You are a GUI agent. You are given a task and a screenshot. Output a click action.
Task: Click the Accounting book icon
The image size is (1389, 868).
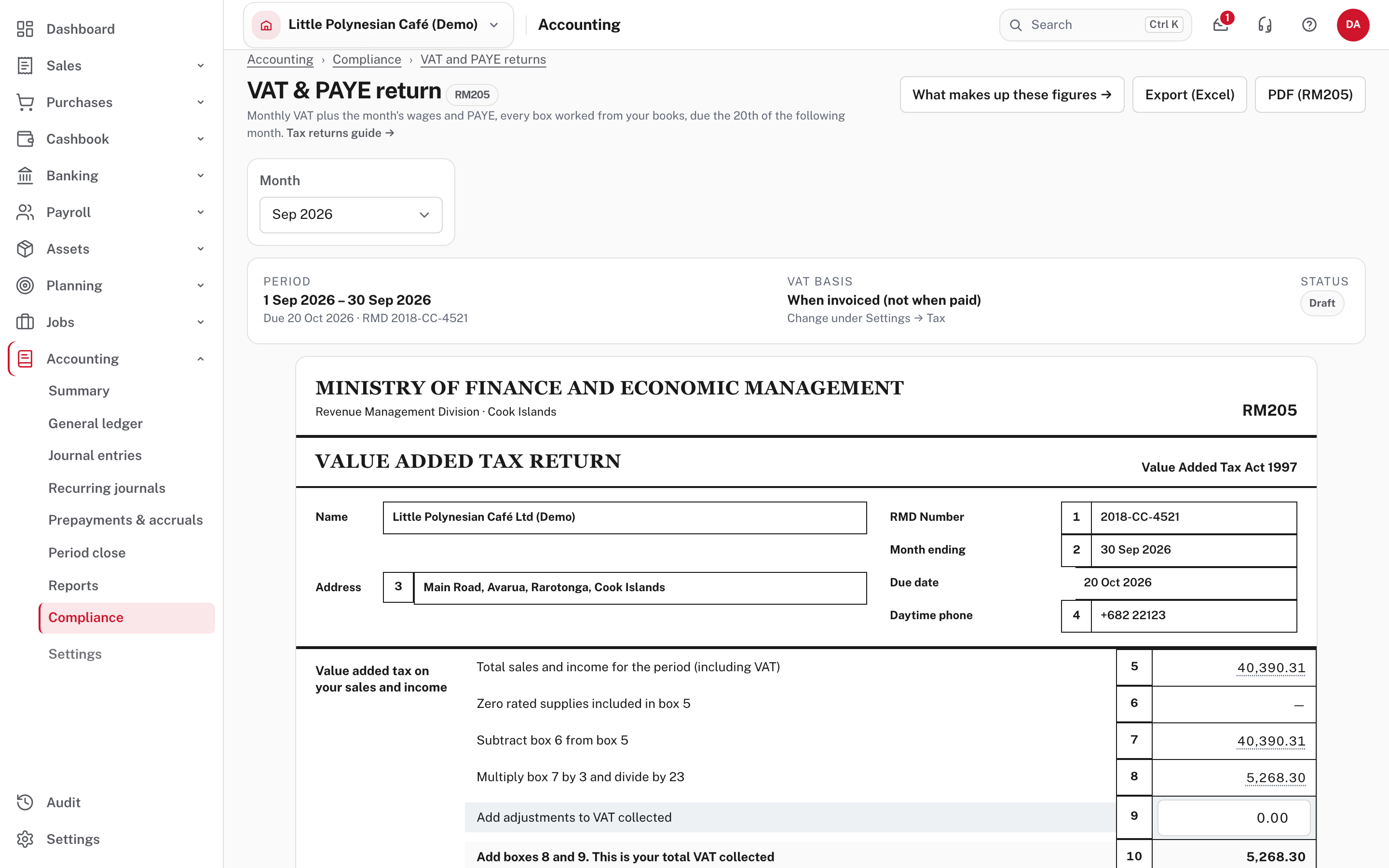point(25,359)
